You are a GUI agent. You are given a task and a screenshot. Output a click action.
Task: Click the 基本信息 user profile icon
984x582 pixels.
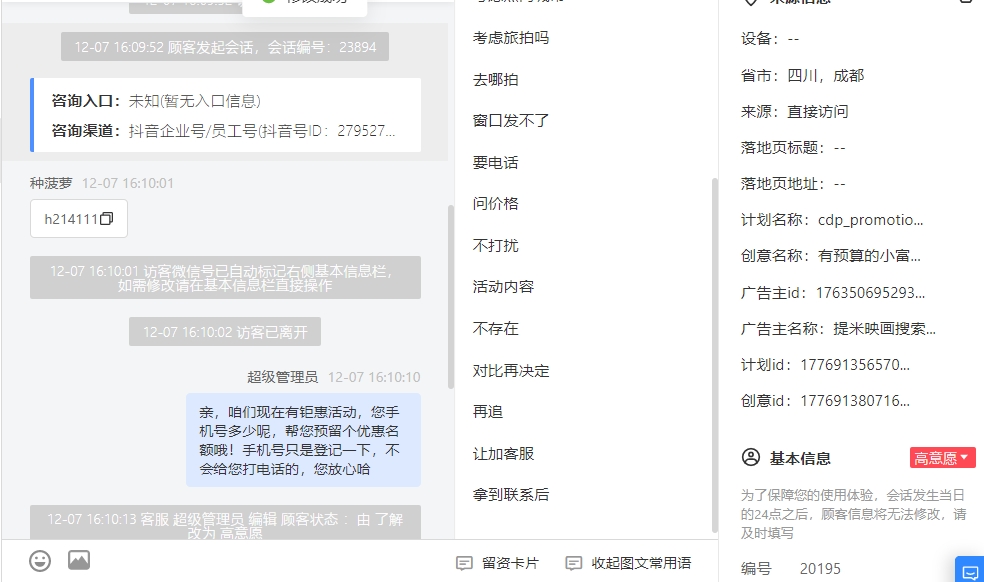pyautogui.click(x=751, y=457)
